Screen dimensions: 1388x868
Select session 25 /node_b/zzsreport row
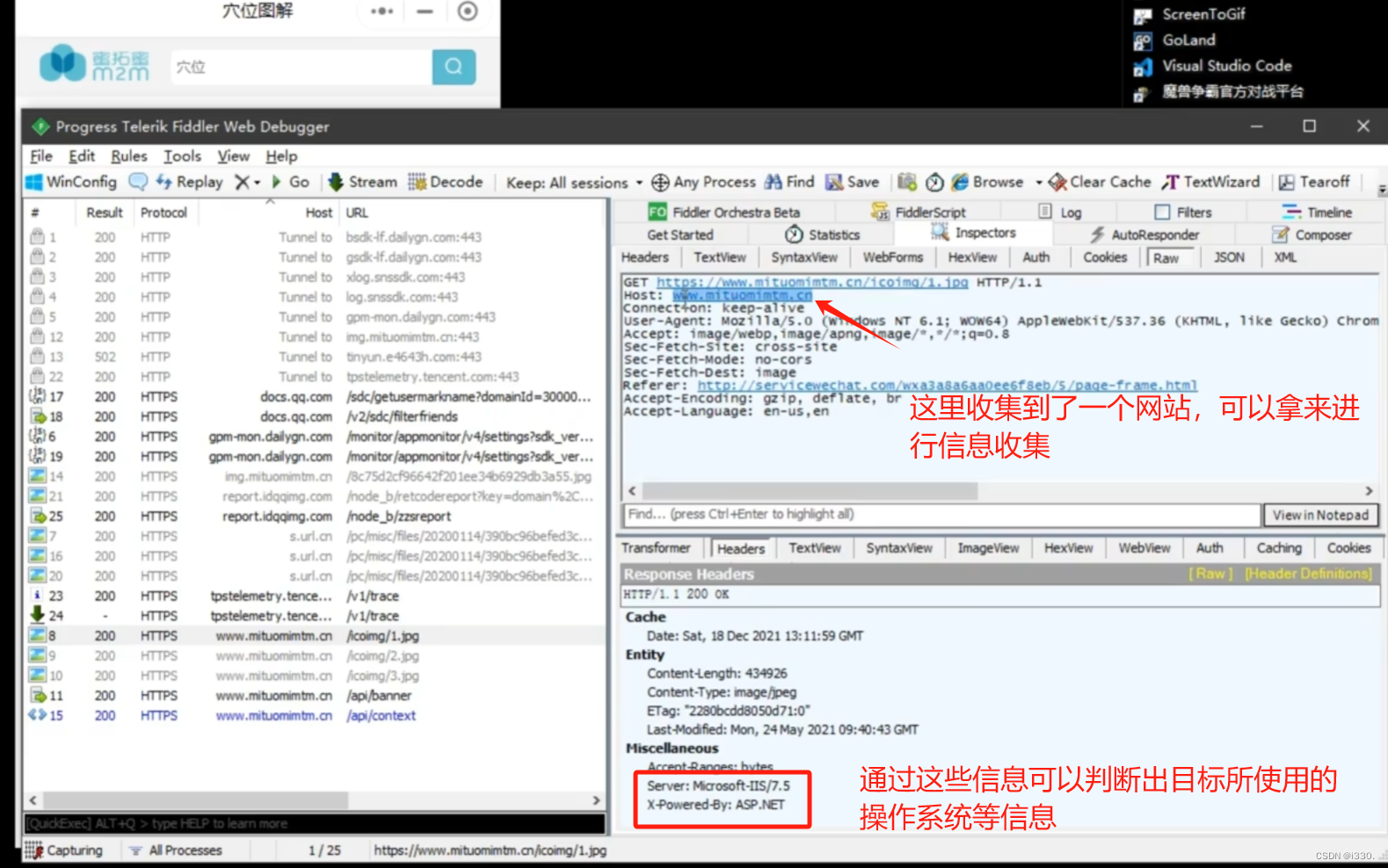coord(314,516)
